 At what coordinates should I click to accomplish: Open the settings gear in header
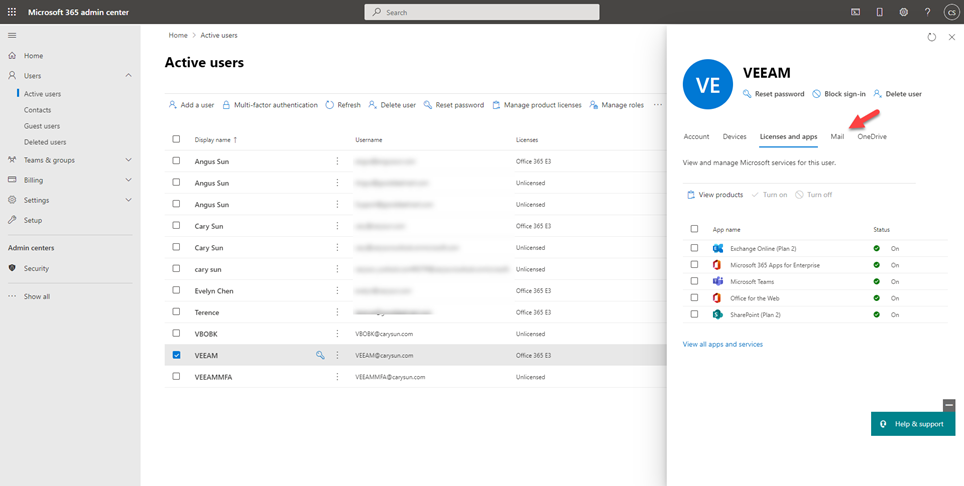pos(904,12)
